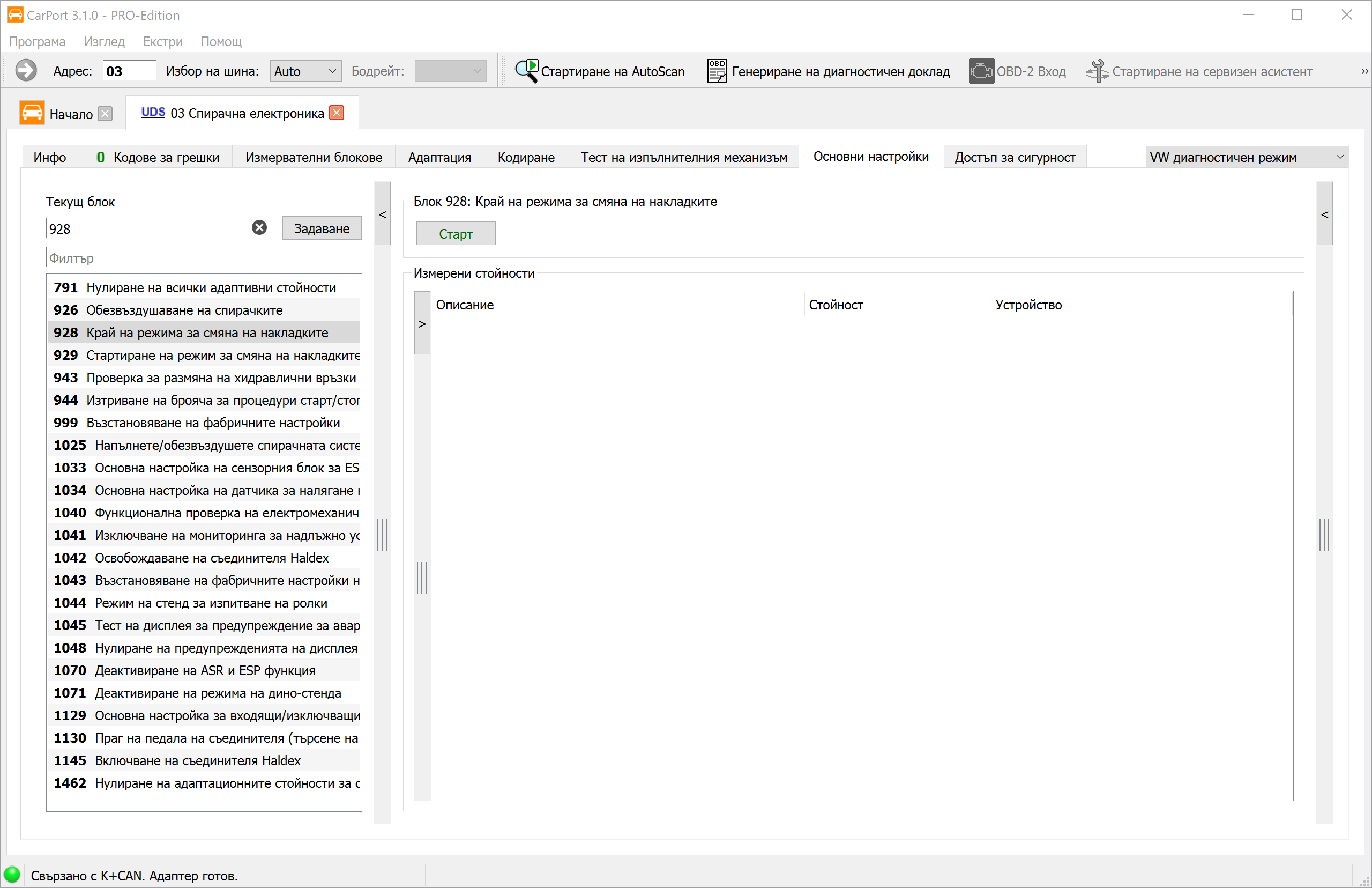The width and height of the screenshot is (1372, 888).
Task: Select block 943 Проверка за размяна на хидравлични връзки
Action: (205, 377)
